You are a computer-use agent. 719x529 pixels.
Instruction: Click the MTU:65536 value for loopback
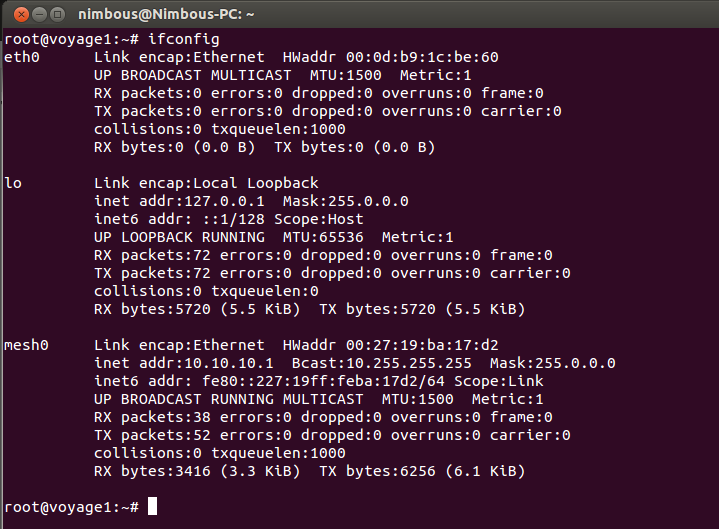coord(323,237)
